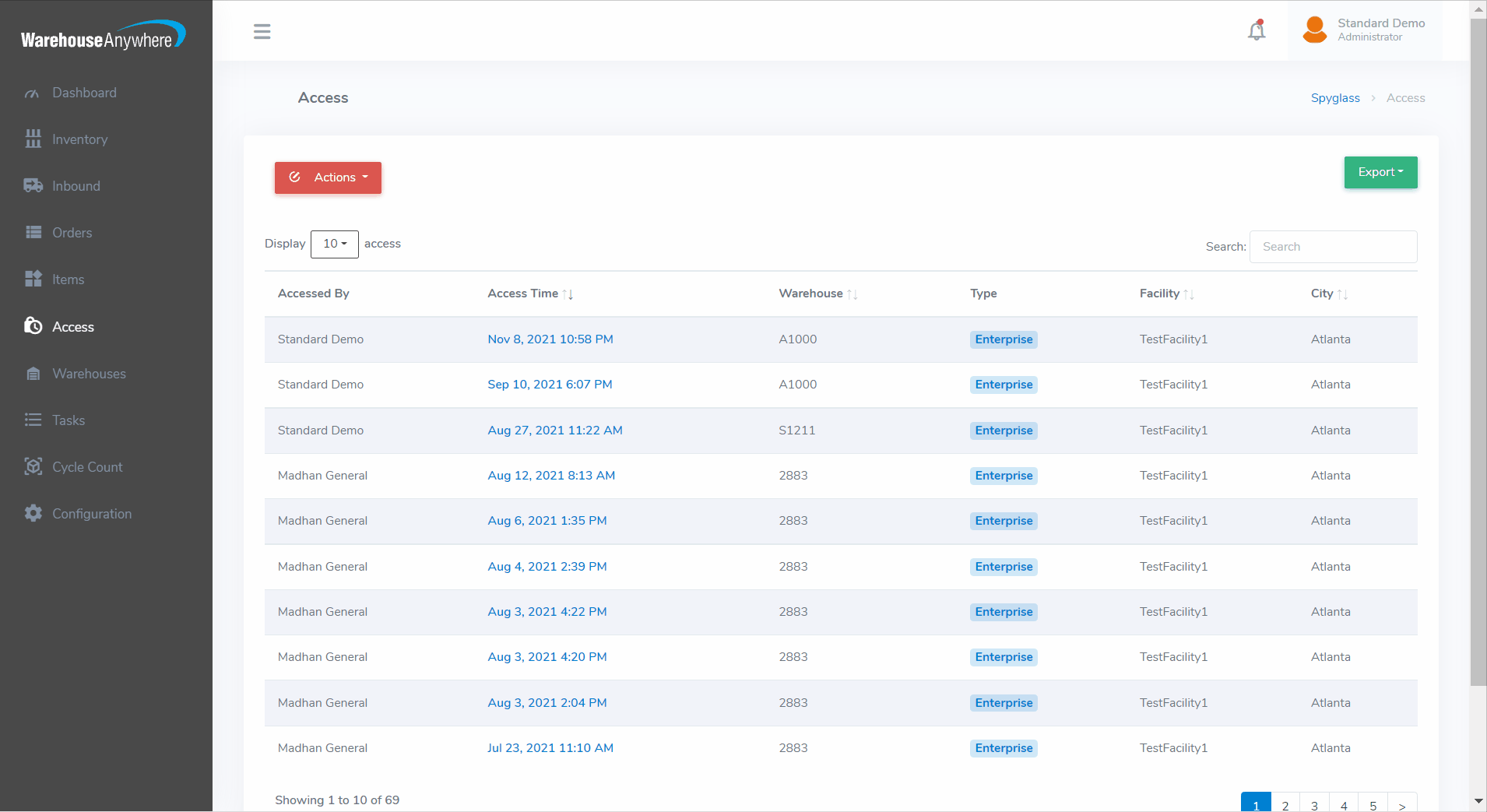Open the Nov 8, 2021 10:58 PM entry
1487x812 pixels.
click(550, 339)
